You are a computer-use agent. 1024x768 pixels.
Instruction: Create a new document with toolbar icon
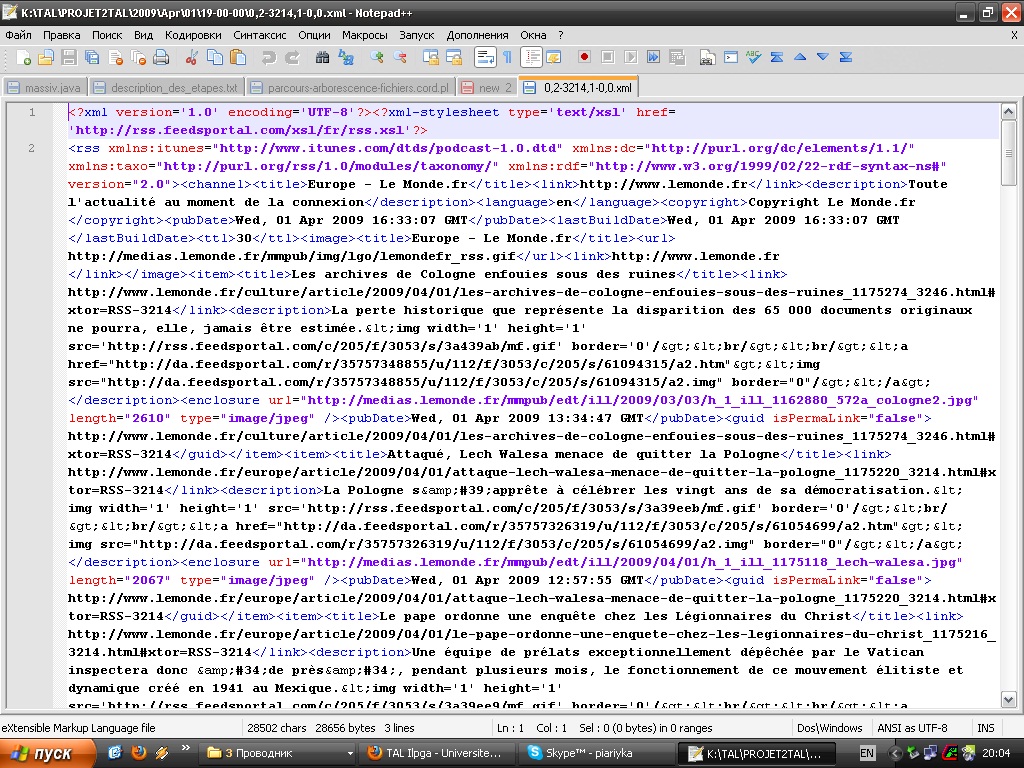pos(23,58)
